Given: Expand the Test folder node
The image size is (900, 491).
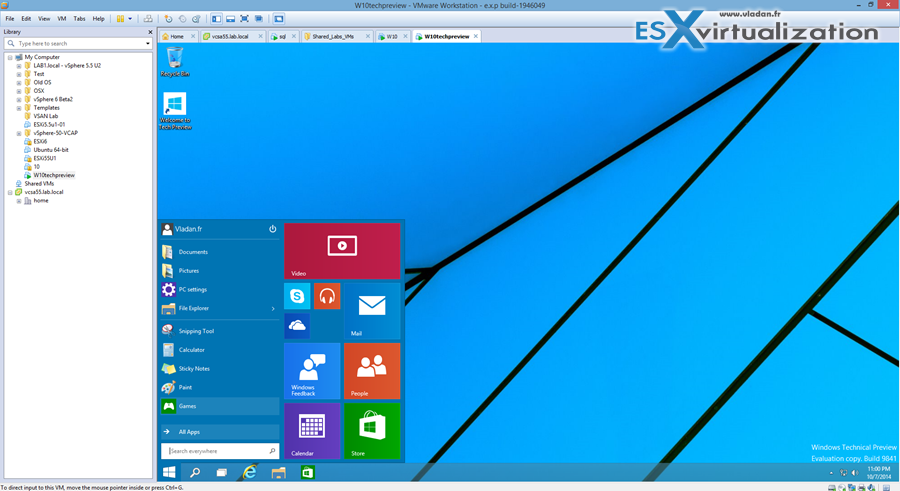Looking at the screenshot, I should (x=19, y=74).
